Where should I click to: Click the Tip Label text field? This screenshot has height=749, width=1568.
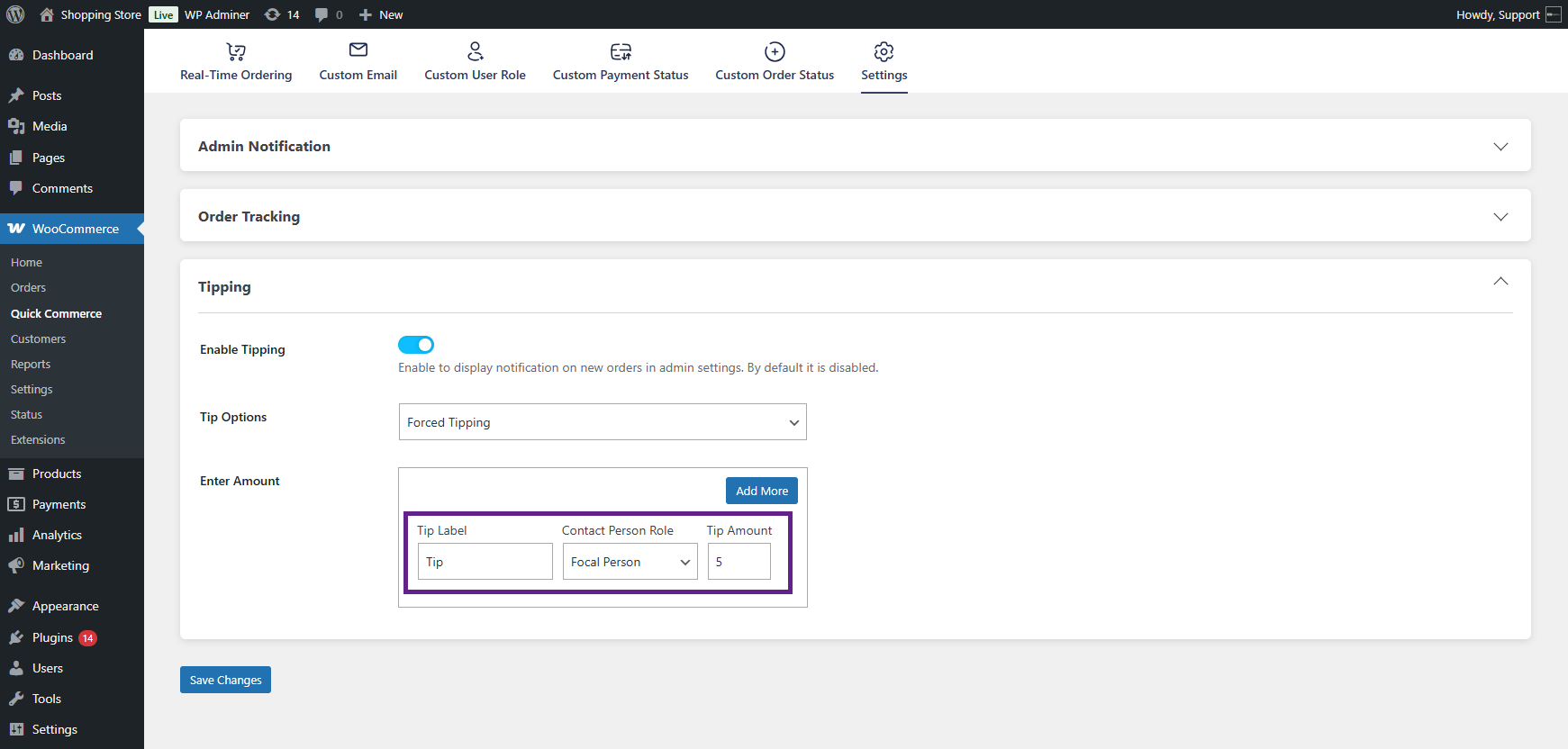point(485,562)
